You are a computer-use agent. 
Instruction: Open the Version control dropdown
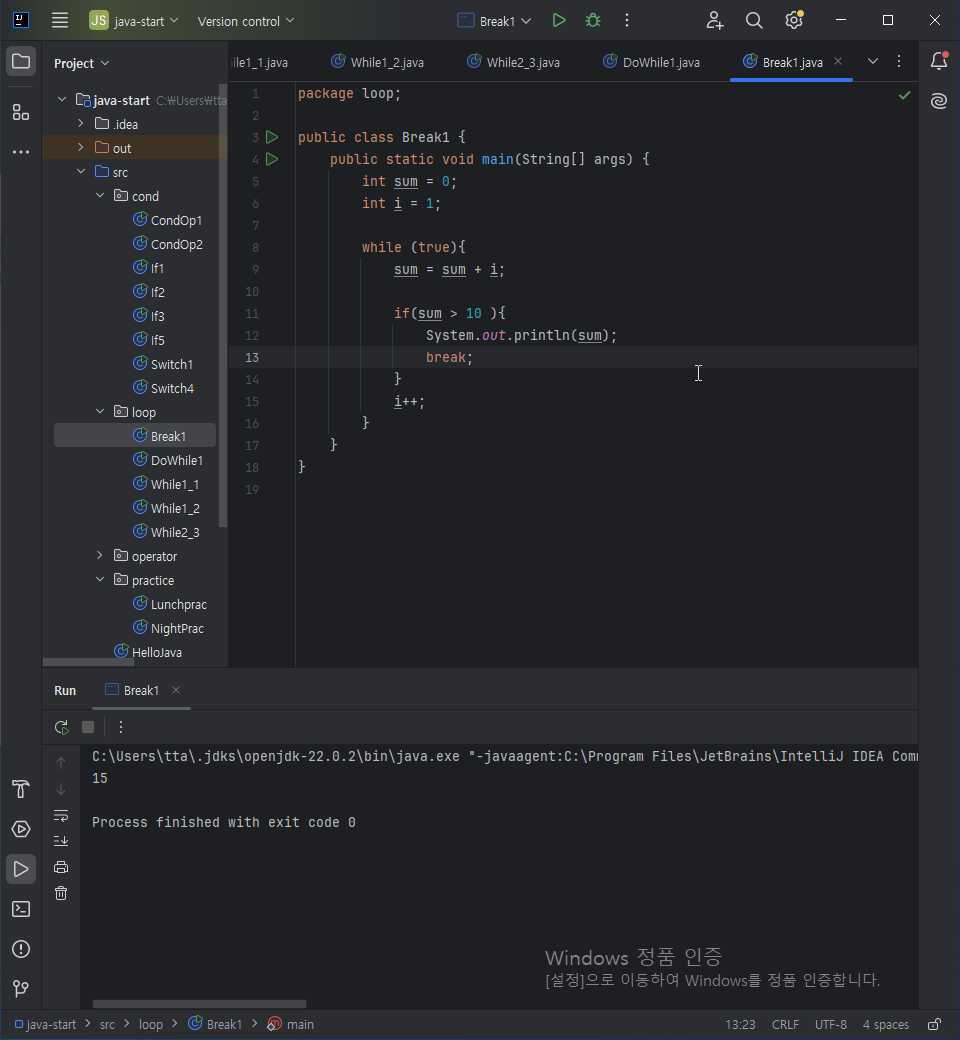click(245, 21)
